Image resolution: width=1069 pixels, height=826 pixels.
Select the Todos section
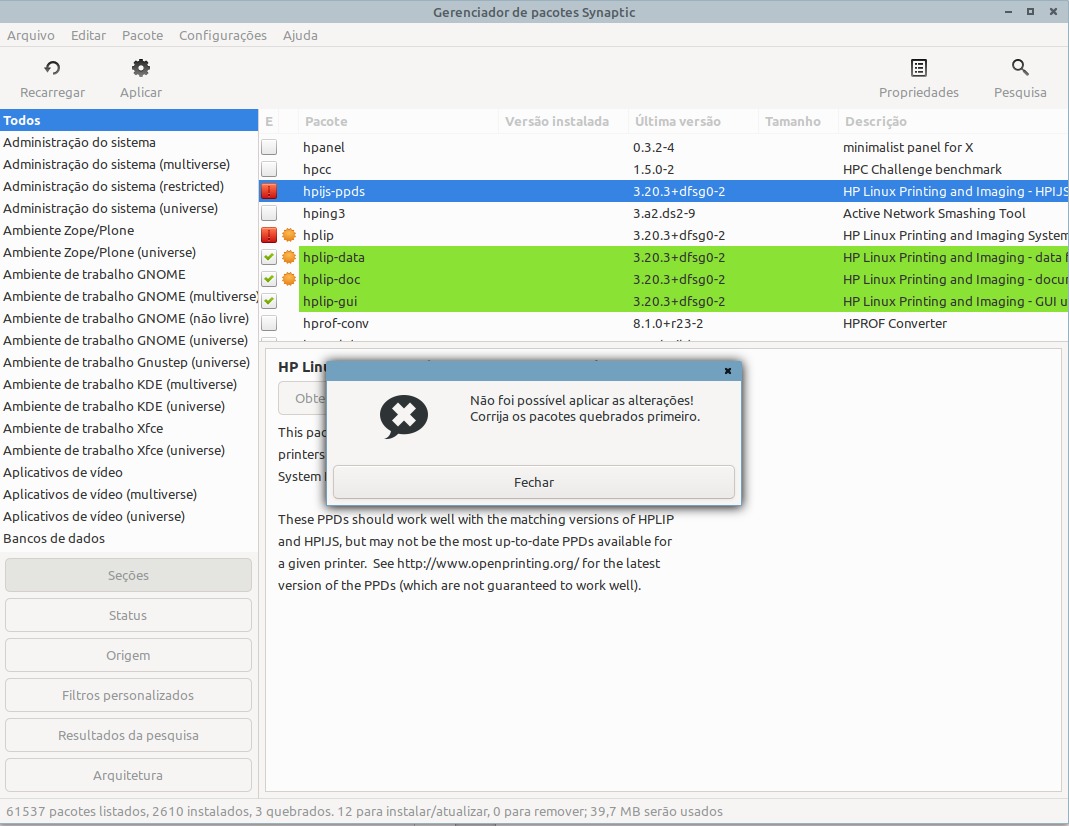129,121
